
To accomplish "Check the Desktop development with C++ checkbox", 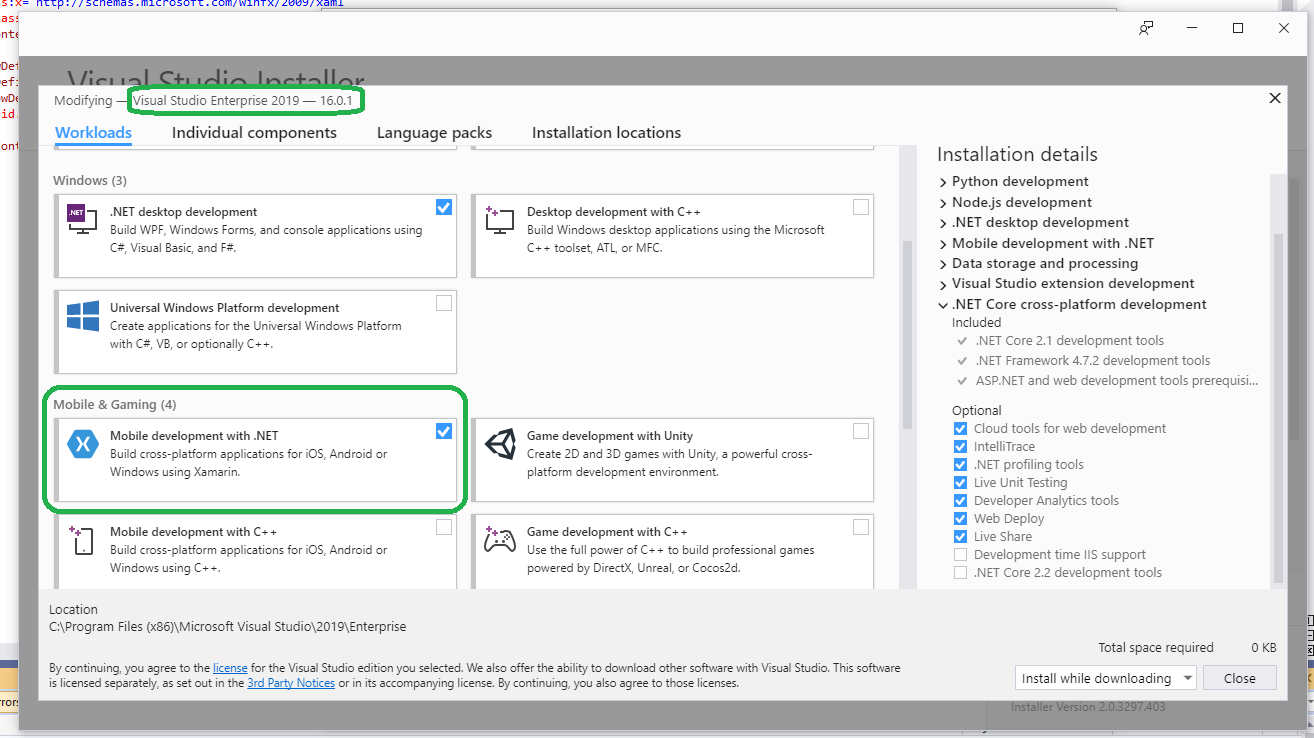I will 861,207.
